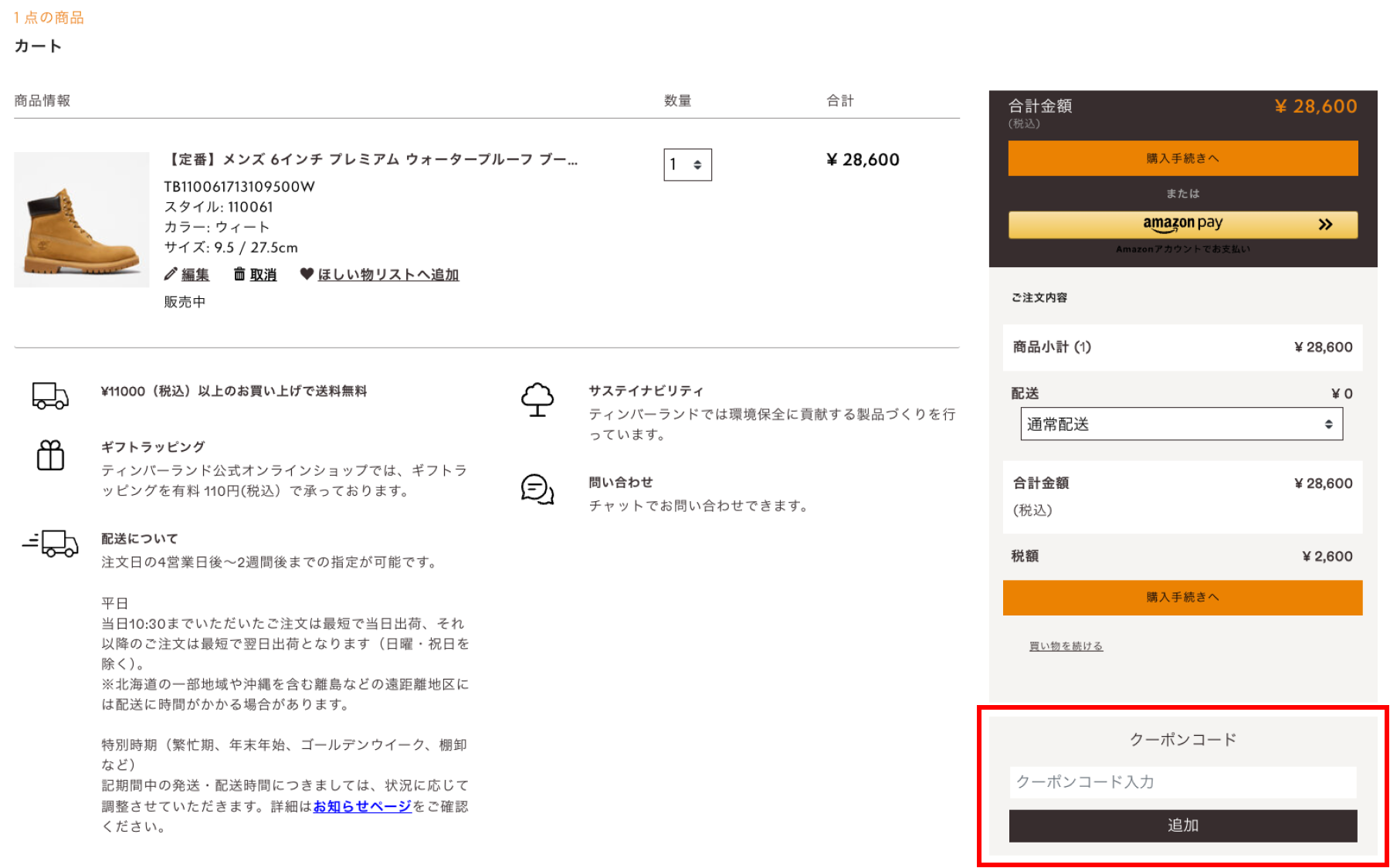Open the Timberland boot product thumbnail
1390x868 pixels.
click(82, 220)
